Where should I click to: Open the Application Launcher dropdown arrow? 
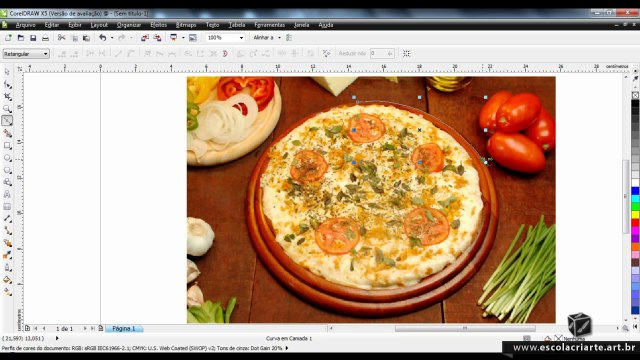coord(183,38)
